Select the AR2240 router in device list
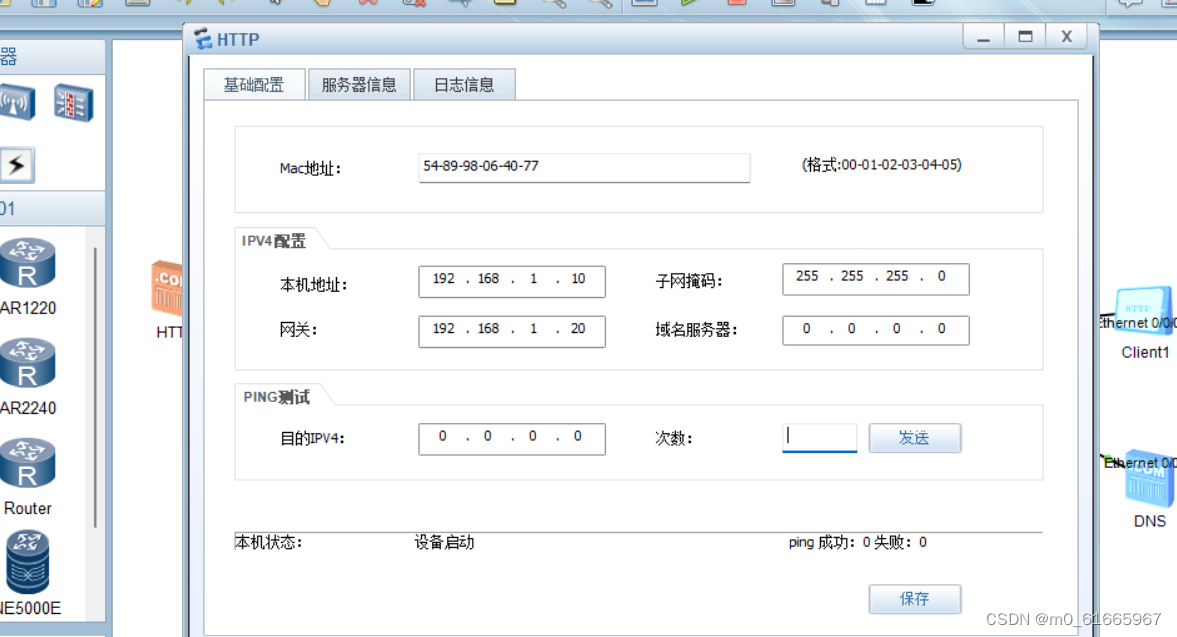The height and width of the screenshot is (637, 1177). 29,362
